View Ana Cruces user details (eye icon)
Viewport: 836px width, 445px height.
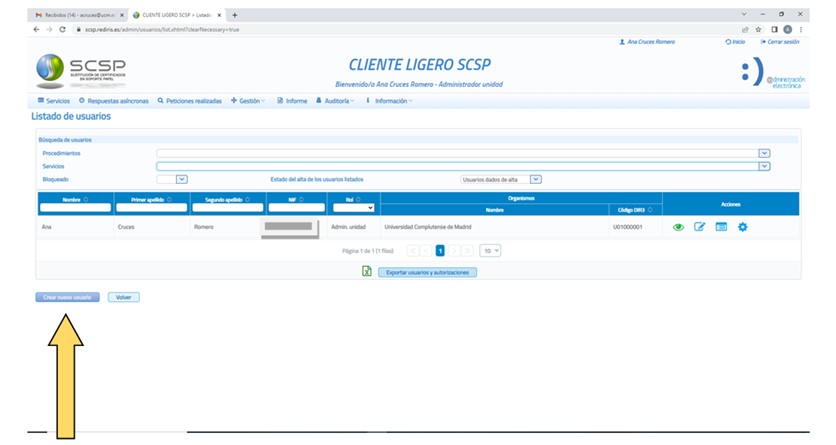(x=678, y=227)
